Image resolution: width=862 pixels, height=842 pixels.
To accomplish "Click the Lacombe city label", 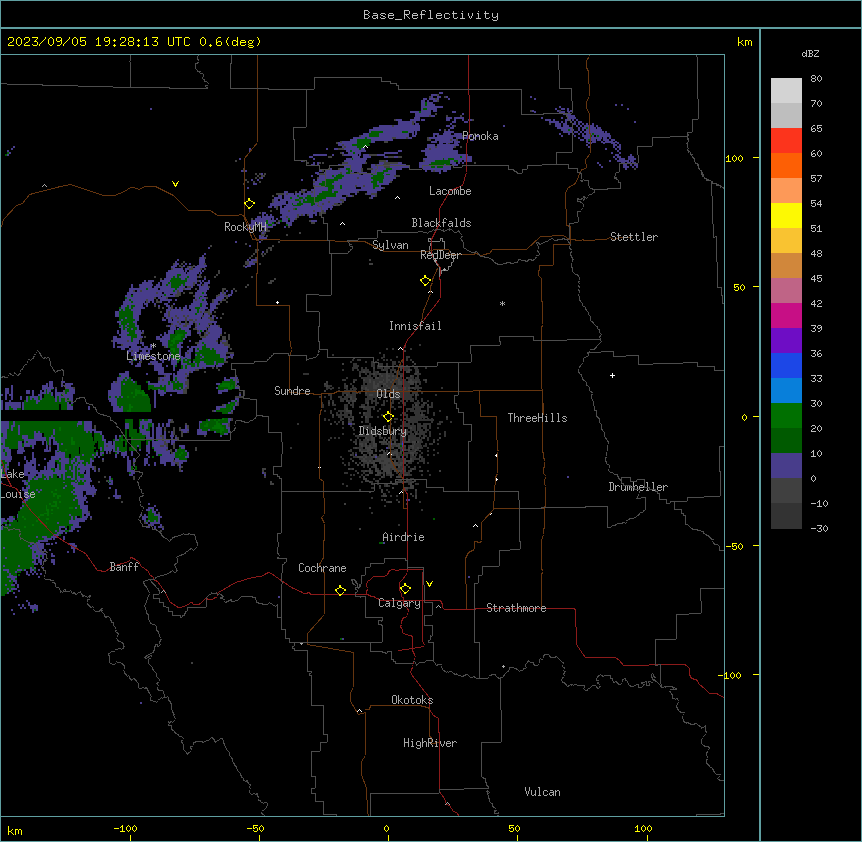I will click(450, 191).
